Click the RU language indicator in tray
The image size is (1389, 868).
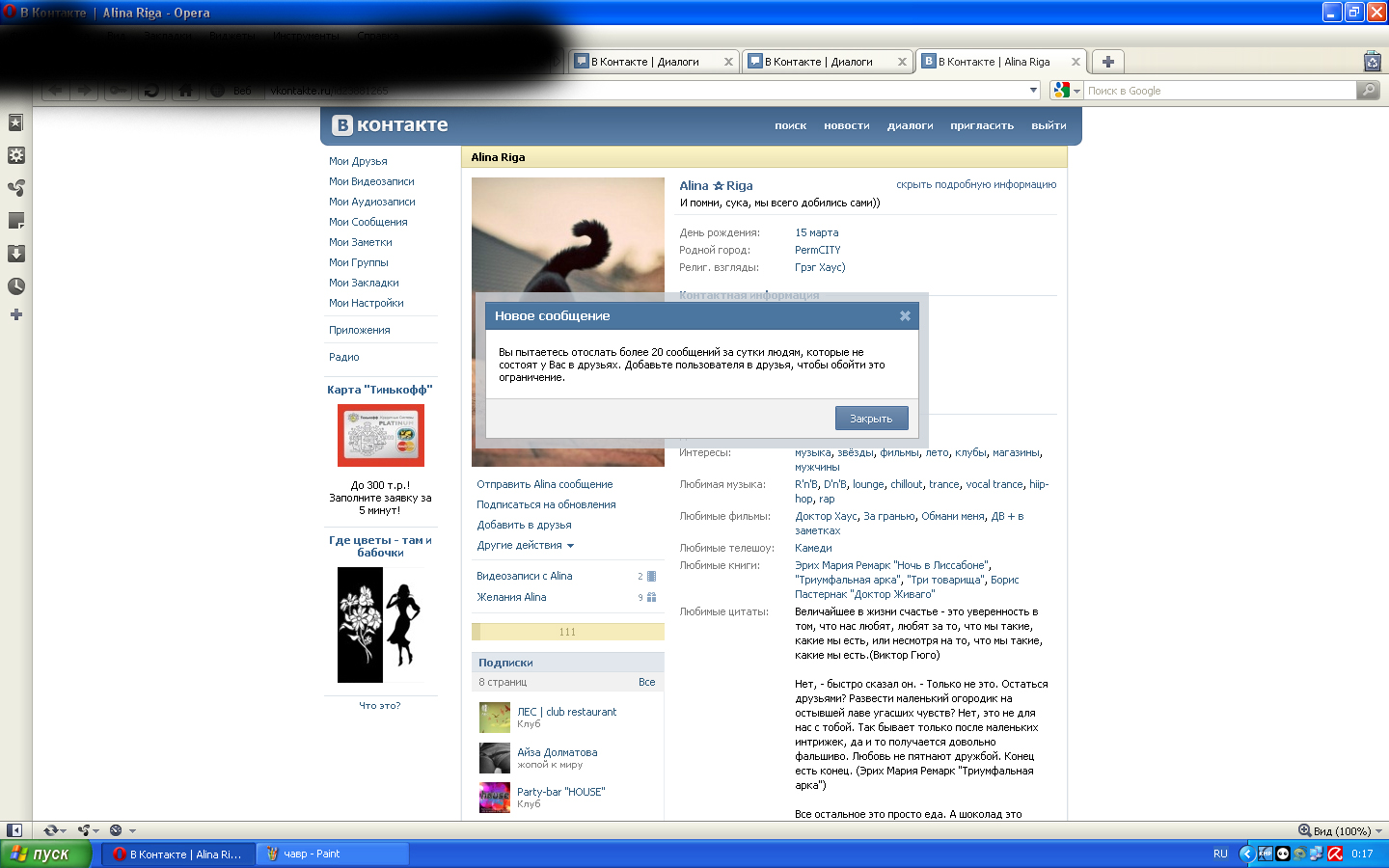[1220, 854]
